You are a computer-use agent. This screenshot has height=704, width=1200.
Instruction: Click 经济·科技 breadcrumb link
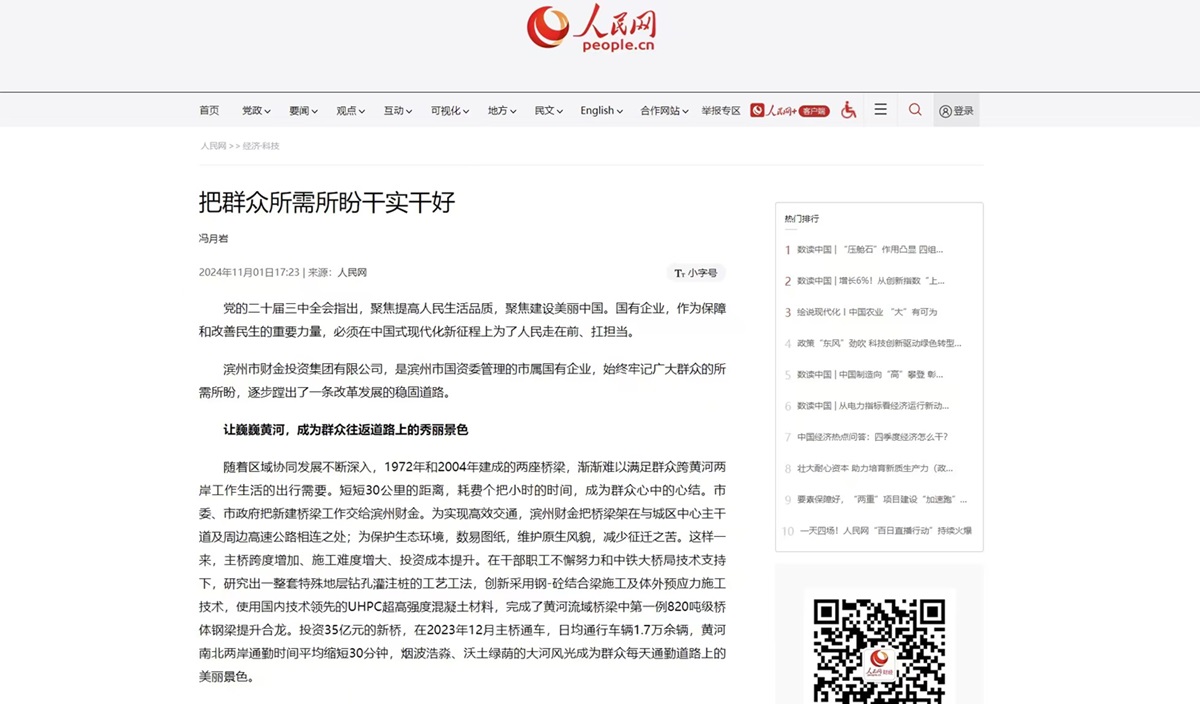pos(261,146)
